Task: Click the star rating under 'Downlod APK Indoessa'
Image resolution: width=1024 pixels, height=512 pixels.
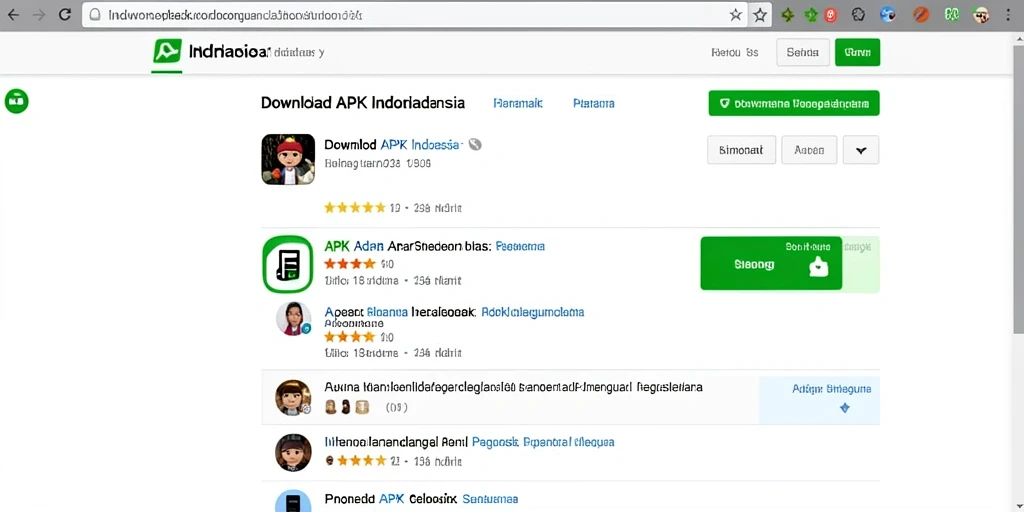Action: click(x=355, y=208)
